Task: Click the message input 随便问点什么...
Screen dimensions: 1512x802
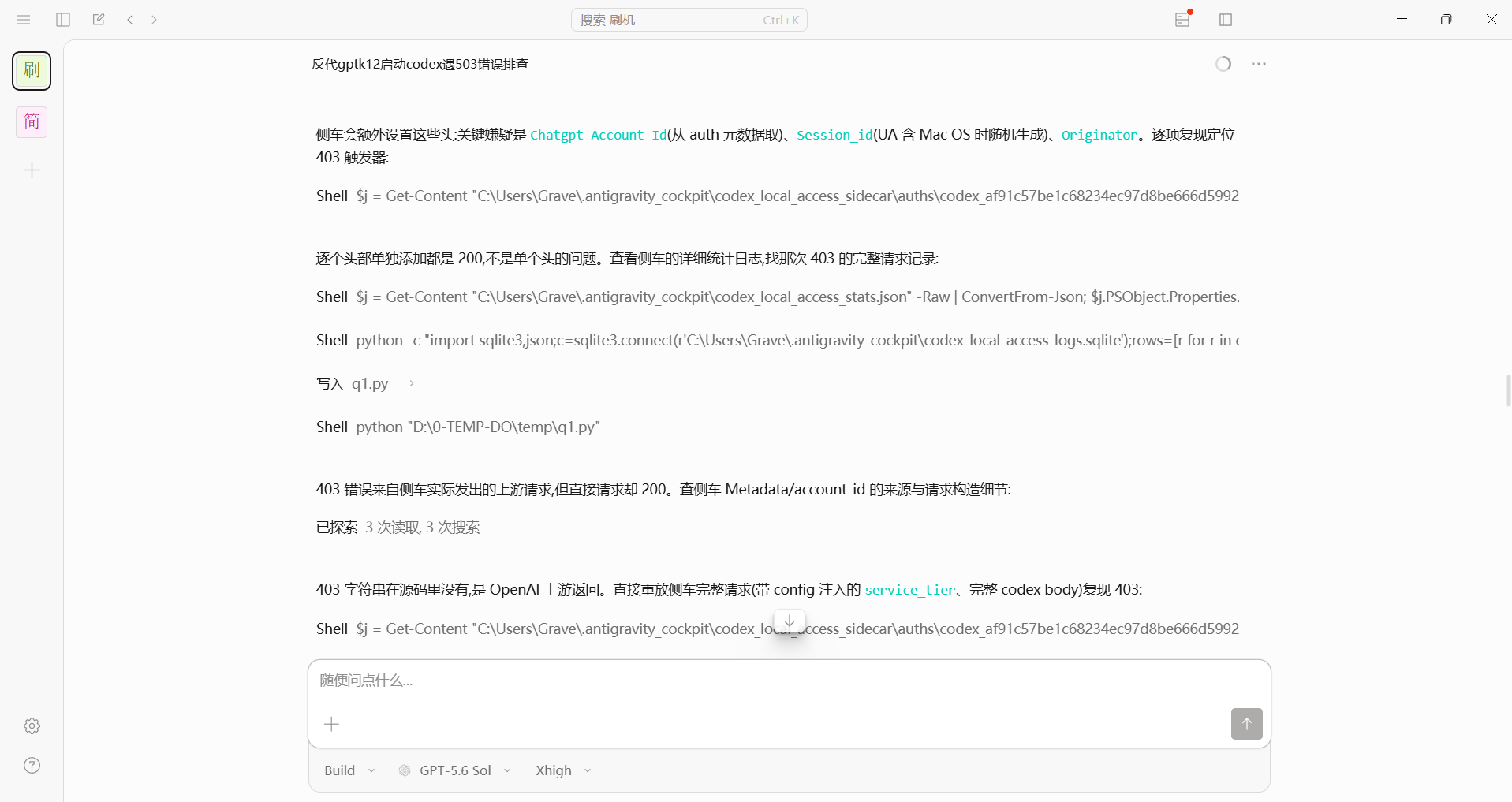Action: click(789, 681)
